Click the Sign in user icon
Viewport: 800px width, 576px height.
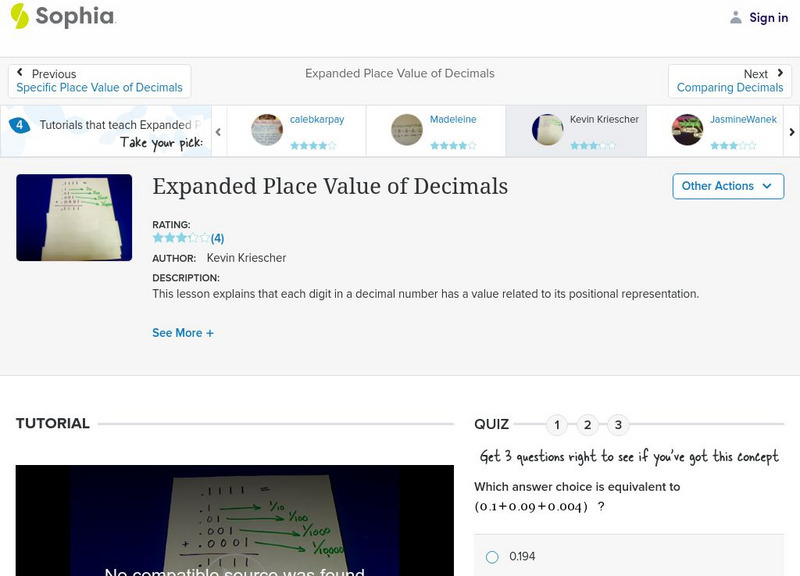[x=736, y=17]
